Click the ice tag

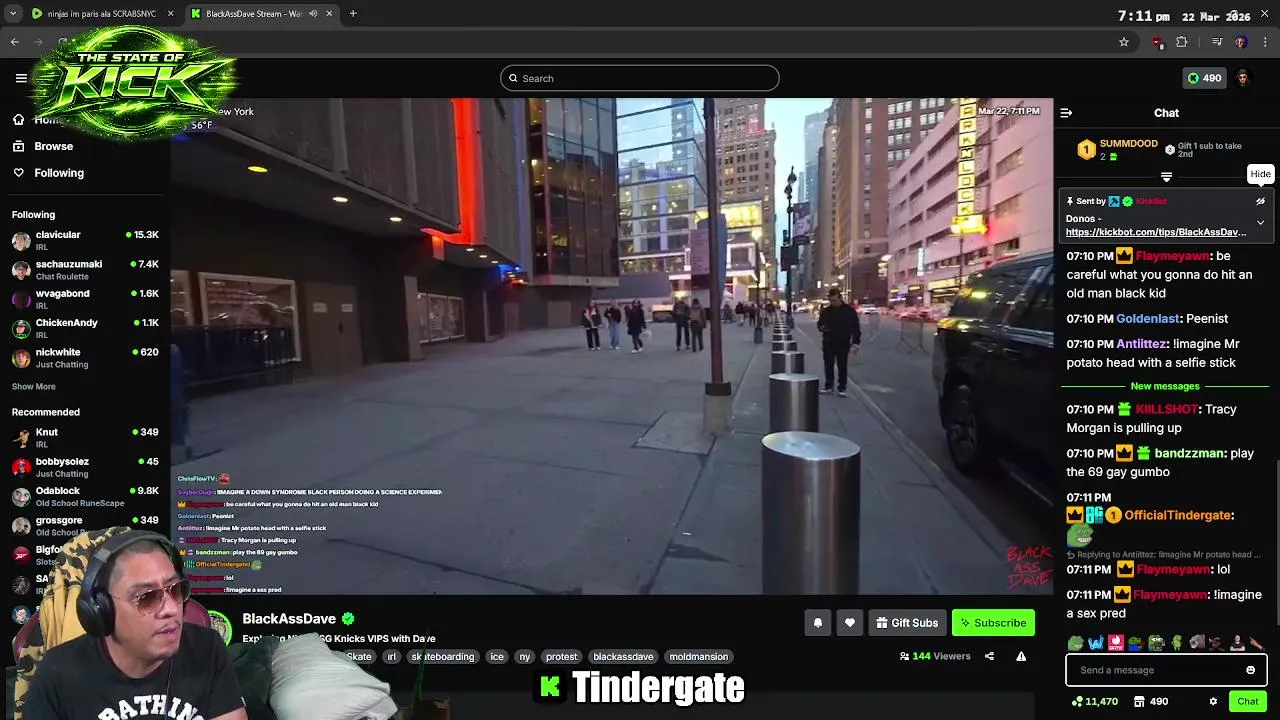(496, 657)
